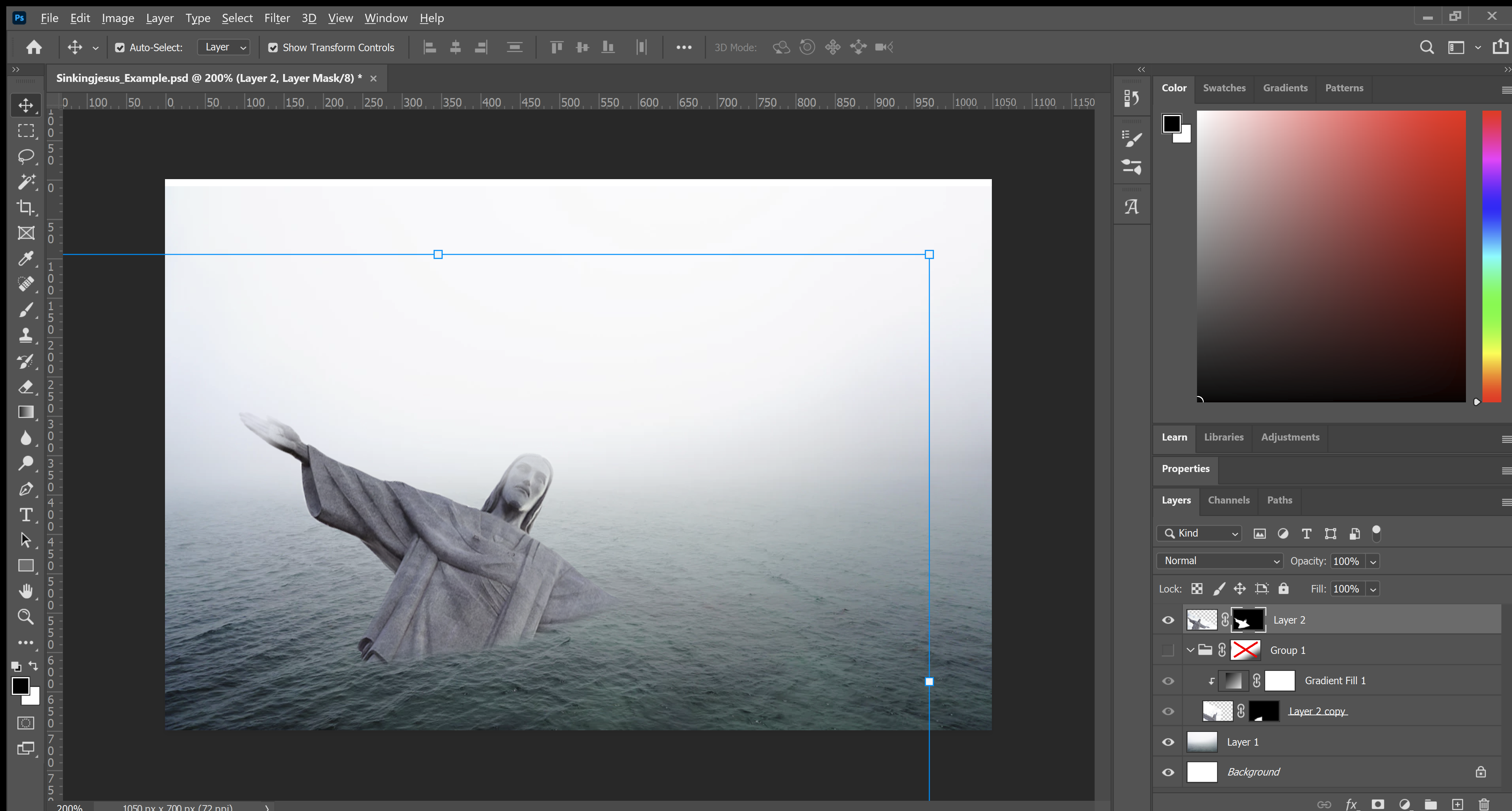The width and height of the screenshot is (1512, 811).
Task: Toggle Show Transform Controls checkbox
Action: pos(273,48)
